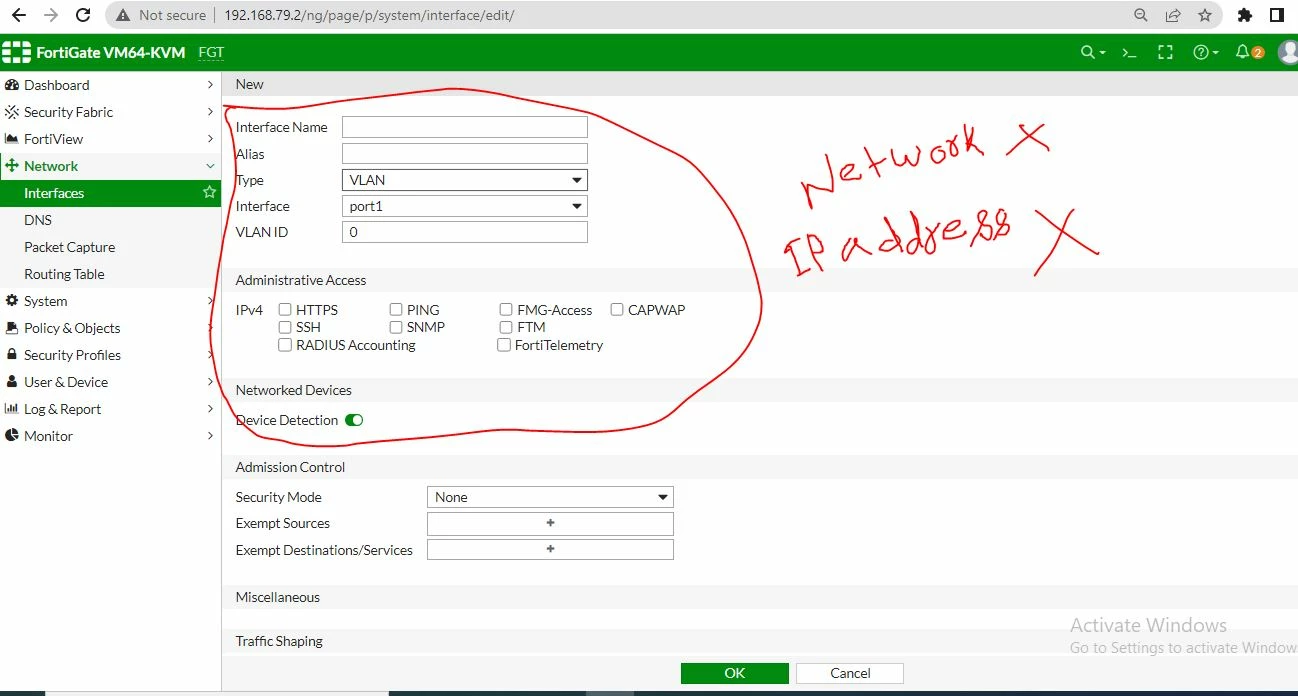The width and height of the screenshot is (1298, 696).
Task: Focus the Alias text field
Action: [465, 154]
